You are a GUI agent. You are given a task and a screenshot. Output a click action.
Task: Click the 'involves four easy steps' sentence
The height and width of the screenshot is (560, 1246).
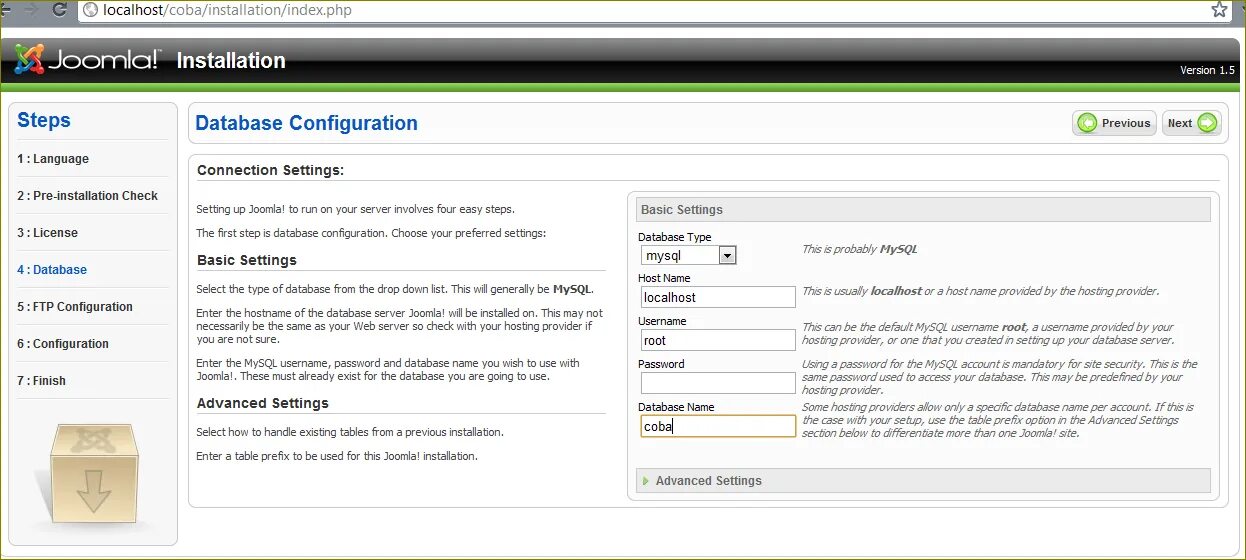coord(356,209)
